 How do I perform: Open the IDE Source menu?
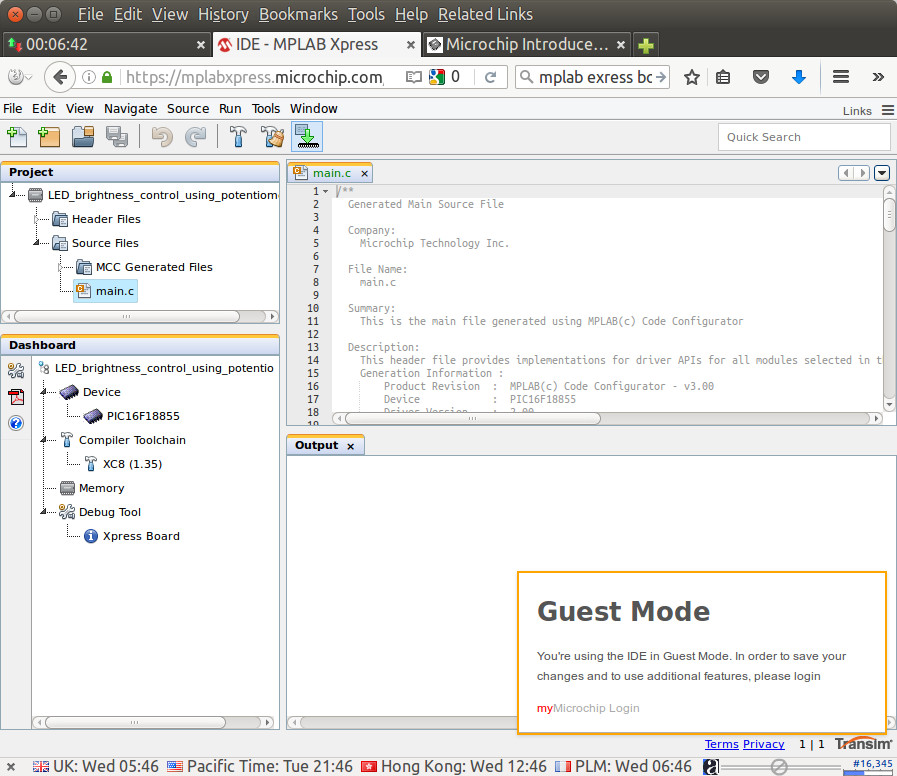tap(188, 109)
